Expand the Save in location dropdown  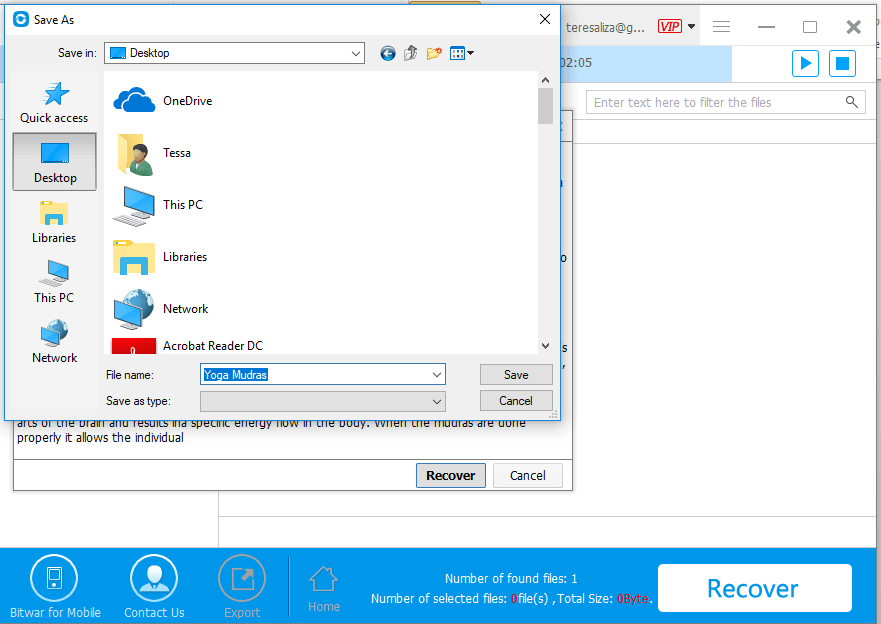[356, 53]
